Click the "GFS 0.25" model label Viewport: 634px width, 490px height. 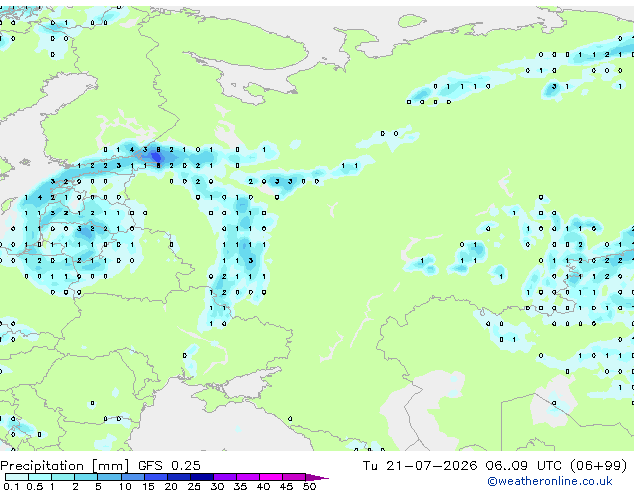coord(169,466)
